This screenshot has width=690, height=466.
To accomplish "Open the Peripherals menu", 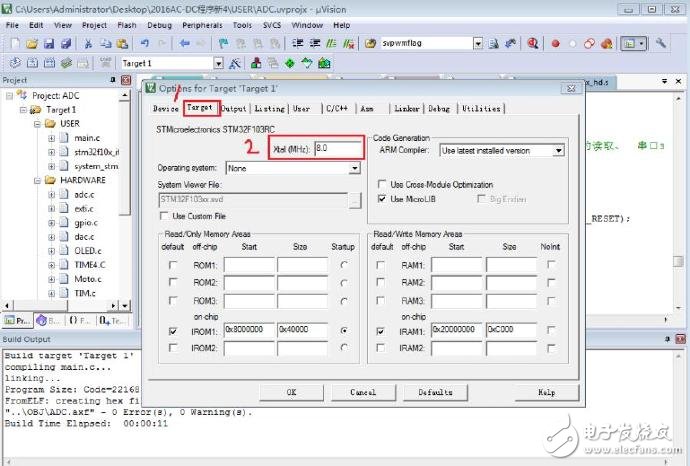I will 202,25.
